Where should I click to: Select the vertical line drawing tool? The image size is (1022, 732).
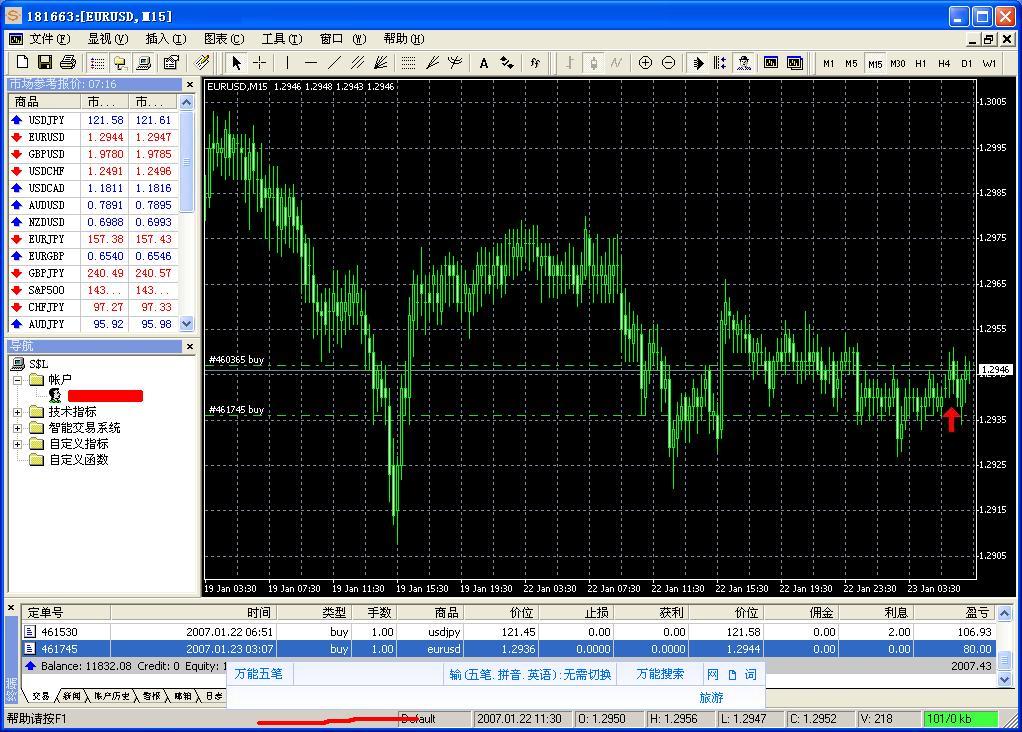(x=287, y=63)
